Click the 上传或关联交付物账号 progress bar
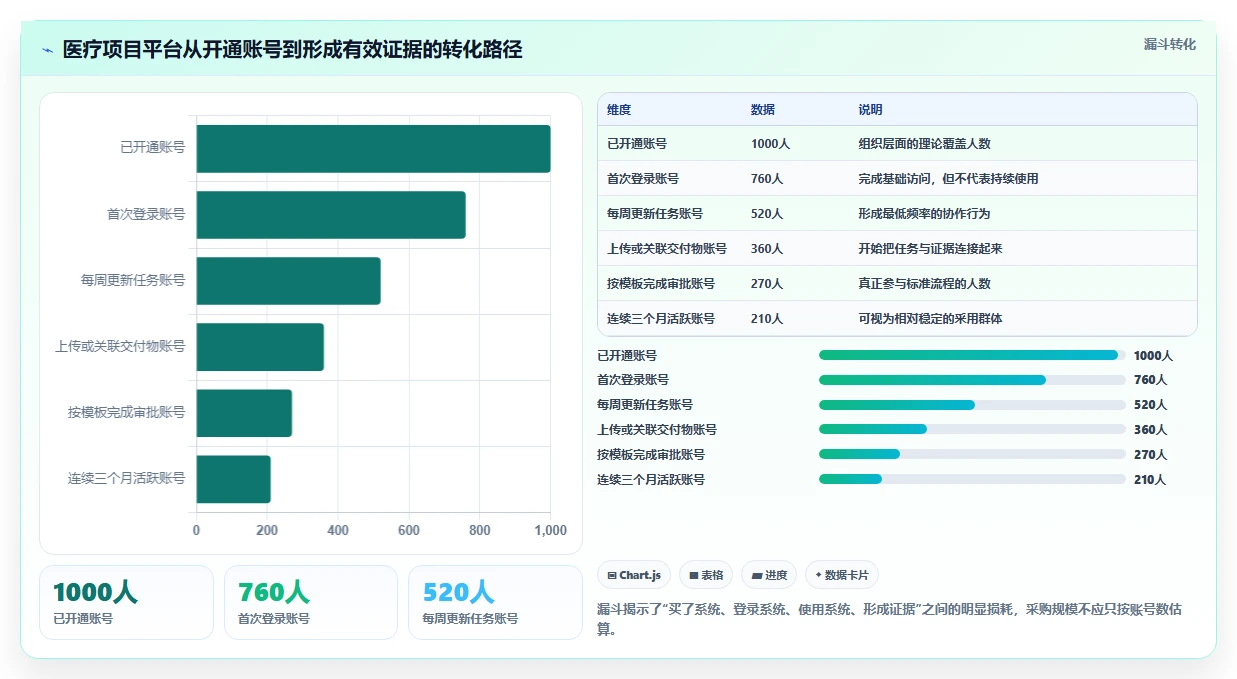This screenshot has width=1237, height=679. tap(972, 429)
